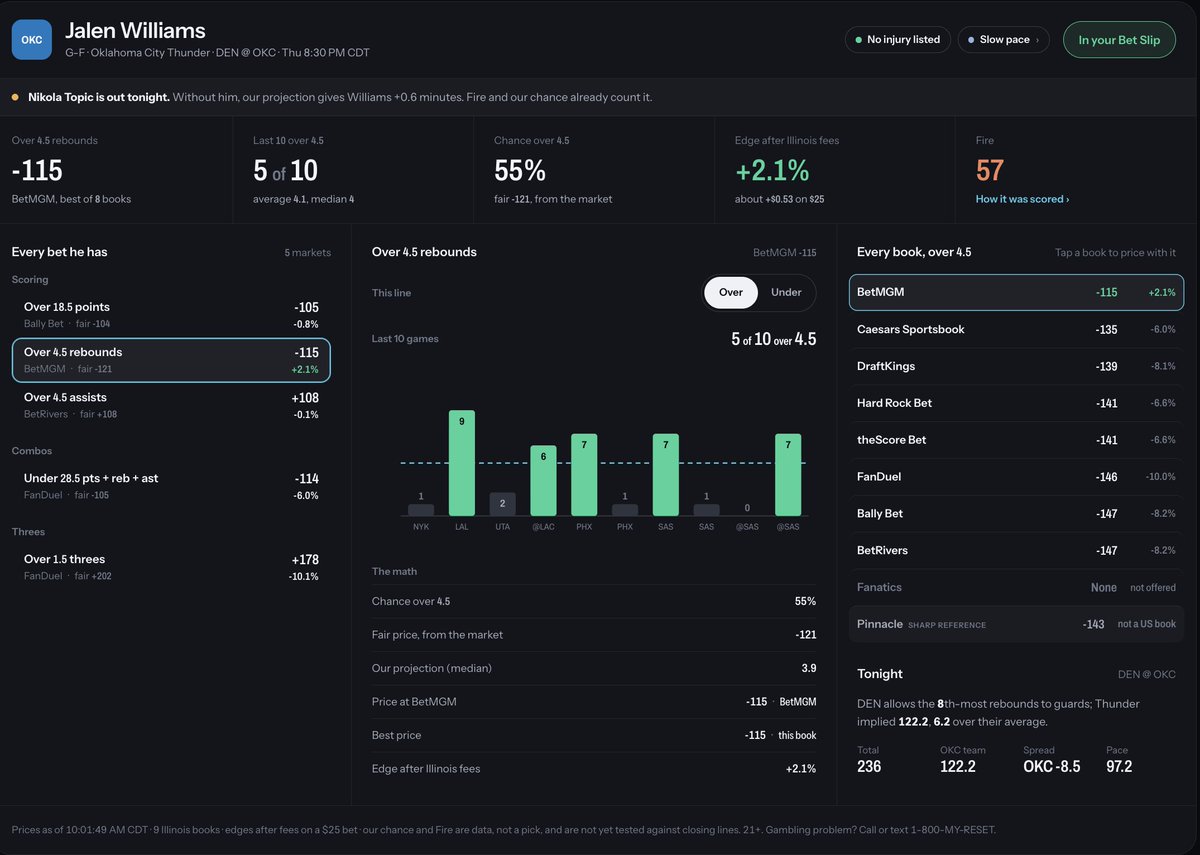Click the LAL game bar showing 9
Viewport: 1200px width, 855px height.
(x=462, y=463)
